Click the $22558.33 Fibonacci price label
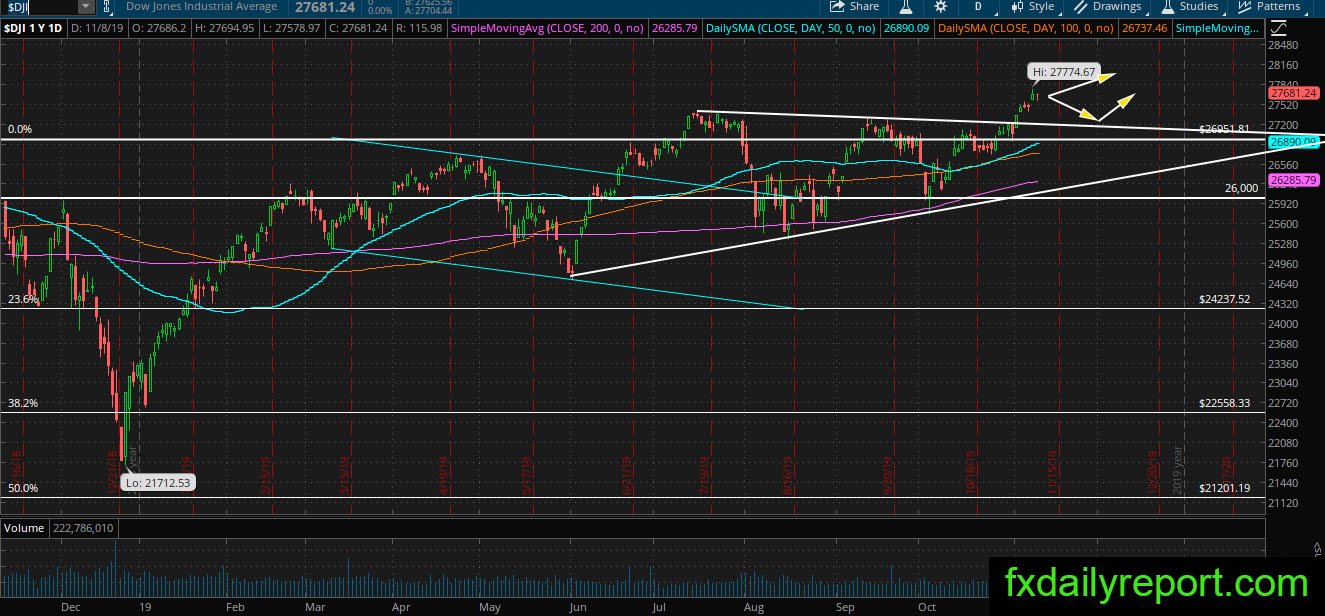The image size is (1325, 616). (1224, 403)
